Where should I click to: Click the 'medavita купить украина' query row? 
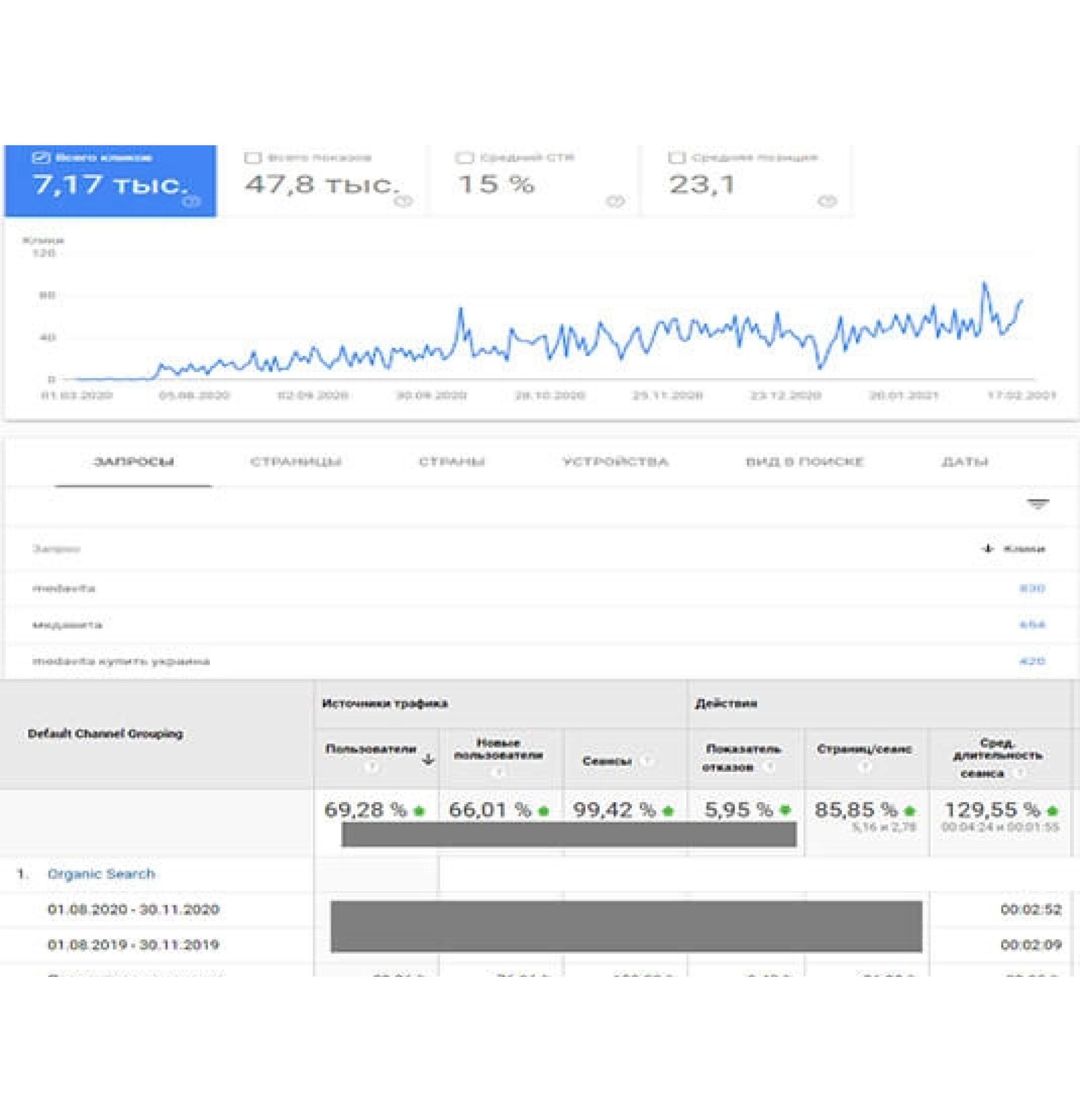(x=121, y=661)
